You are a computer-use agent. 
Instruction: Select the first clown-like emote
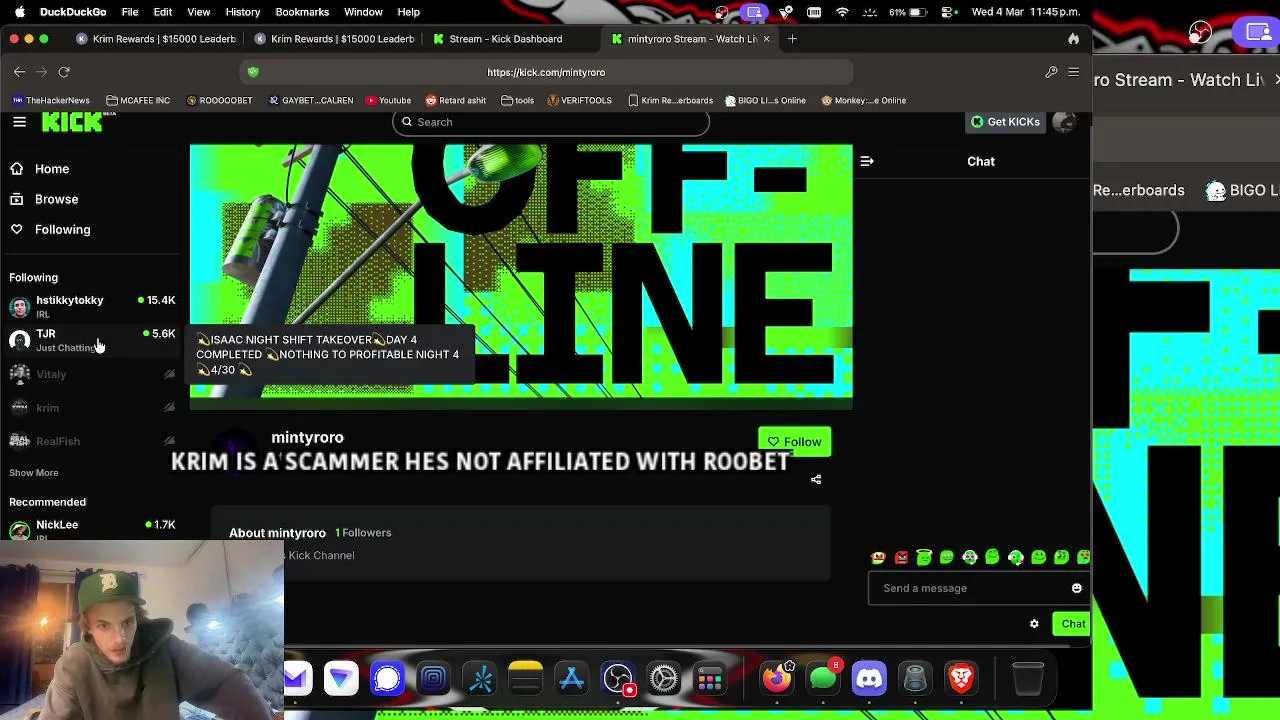878,557
